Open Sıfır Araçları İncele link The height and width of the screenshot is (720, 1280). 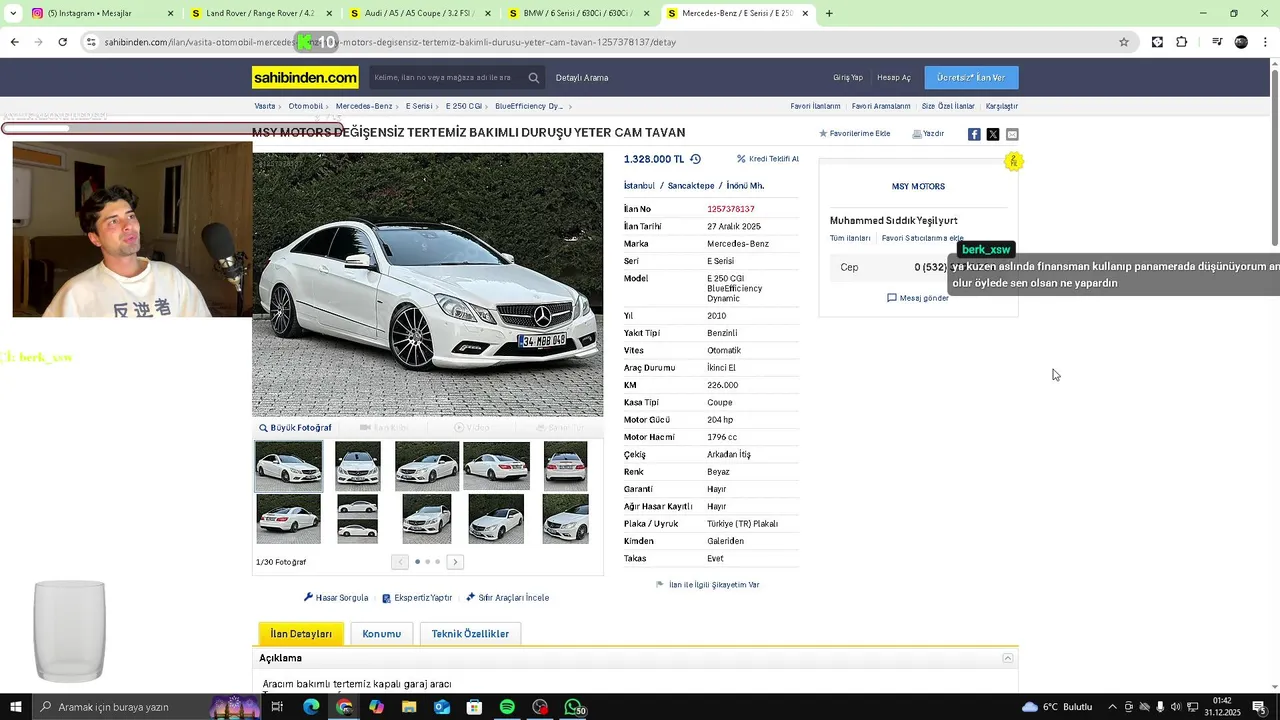[x=508, y=598]
